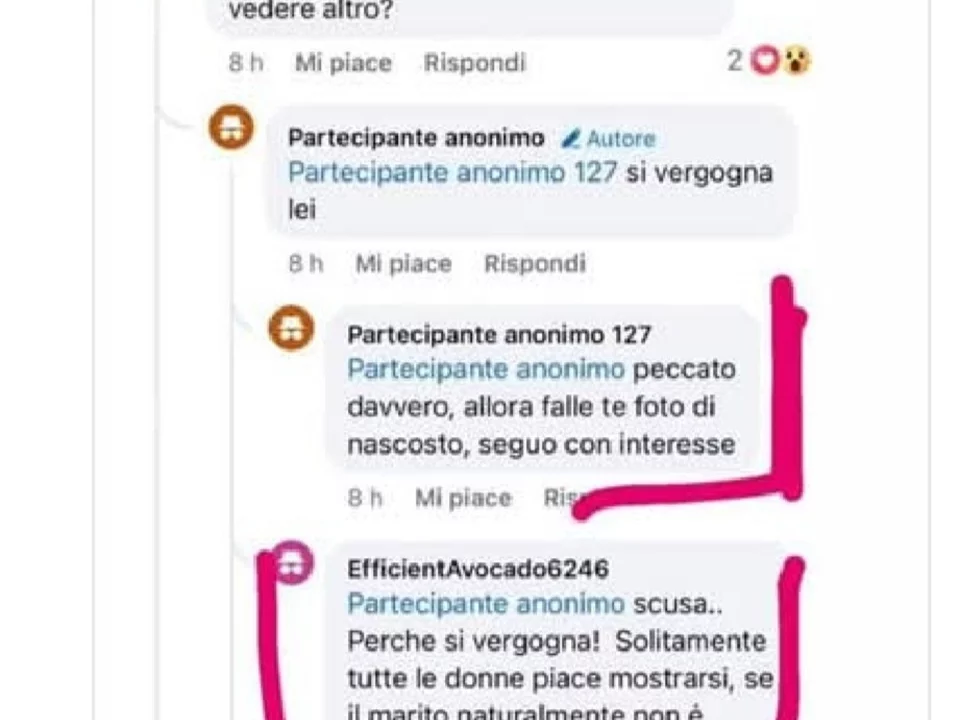Click Mi piace under 'seguo con interesse' comment
The height and width of the screenshot is (720, 960).
[463, 498]
